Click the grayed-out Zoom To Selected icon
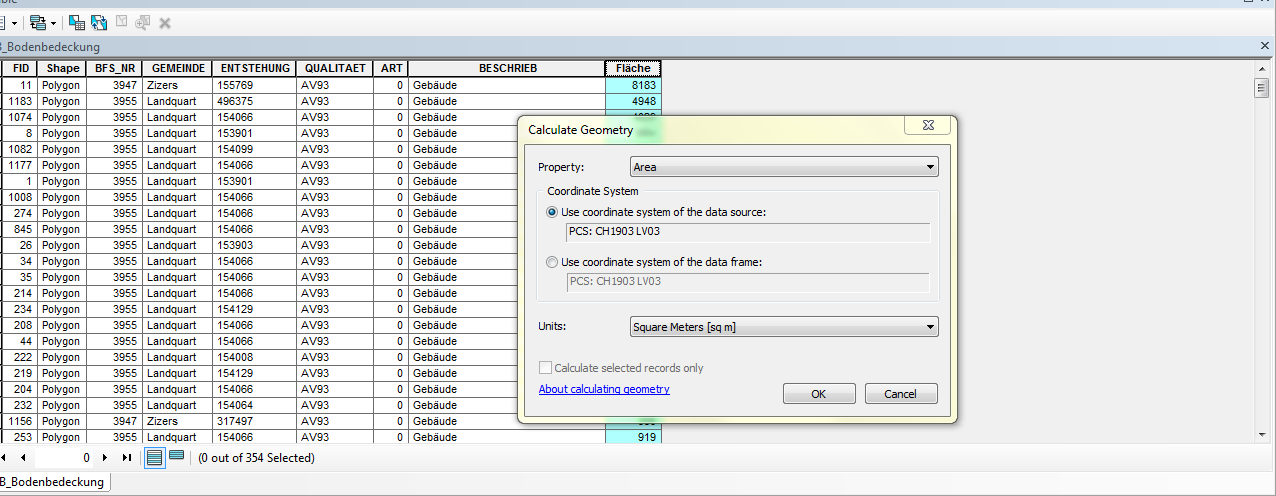 (143, 22)
